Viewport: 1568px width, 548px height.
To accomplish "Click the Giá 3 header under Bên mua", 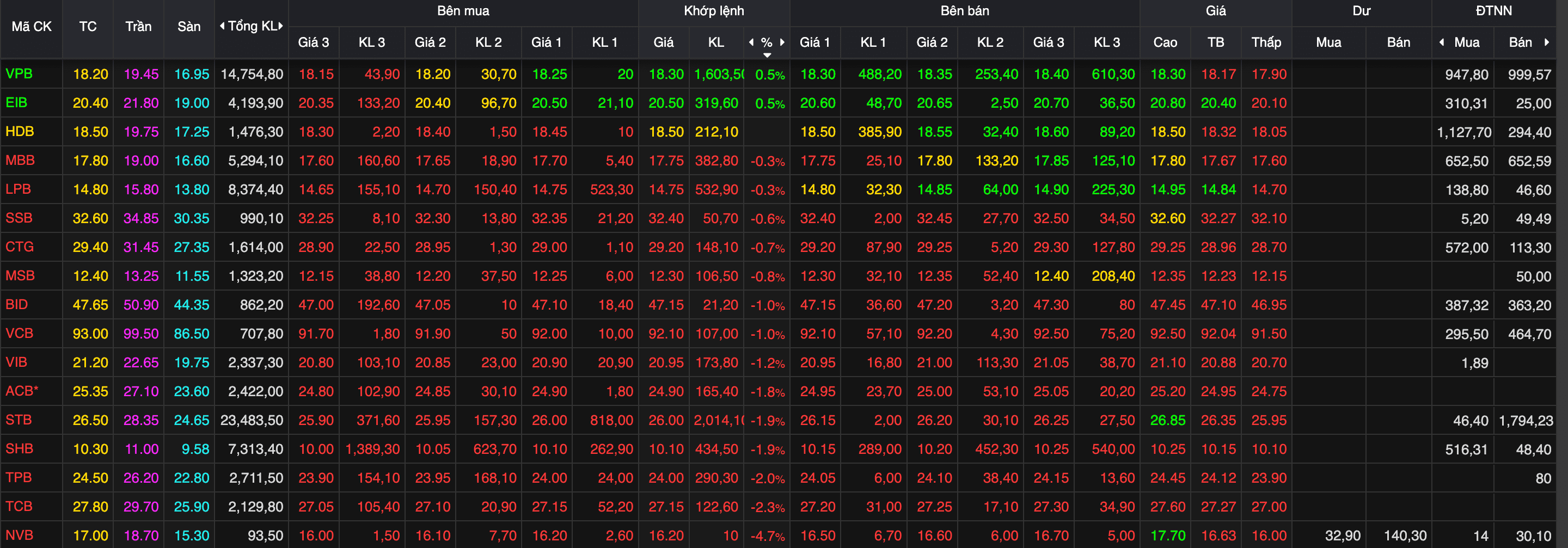I will click(313, 42).
